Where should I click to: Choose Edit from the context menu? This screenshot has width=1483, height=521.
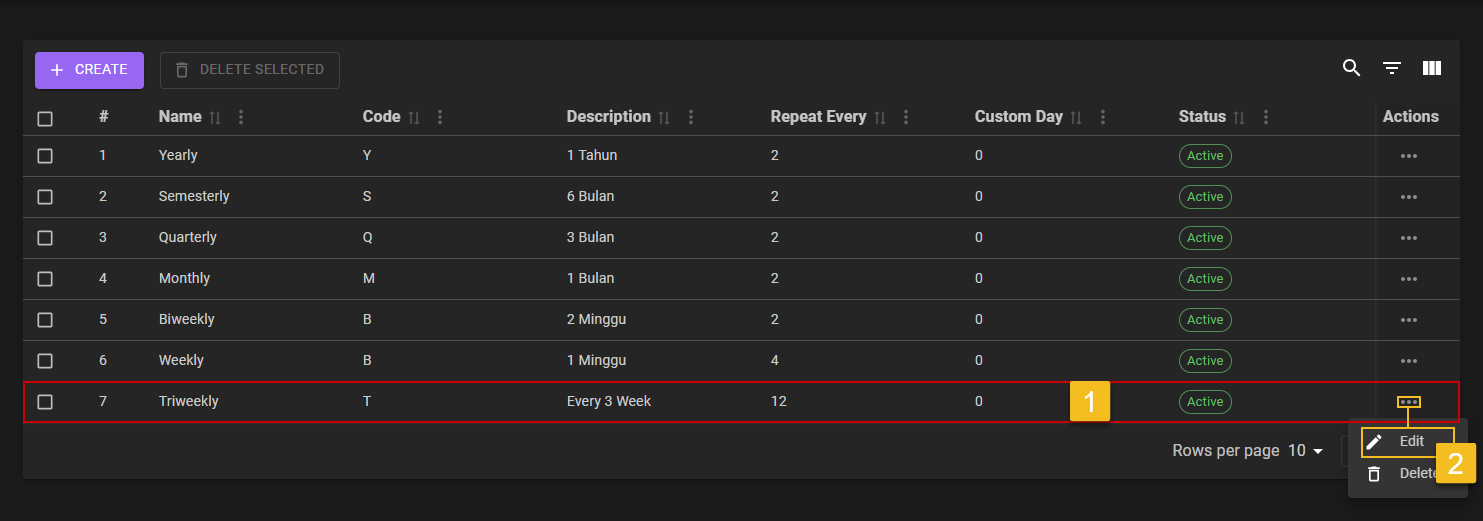[1410, 441]
